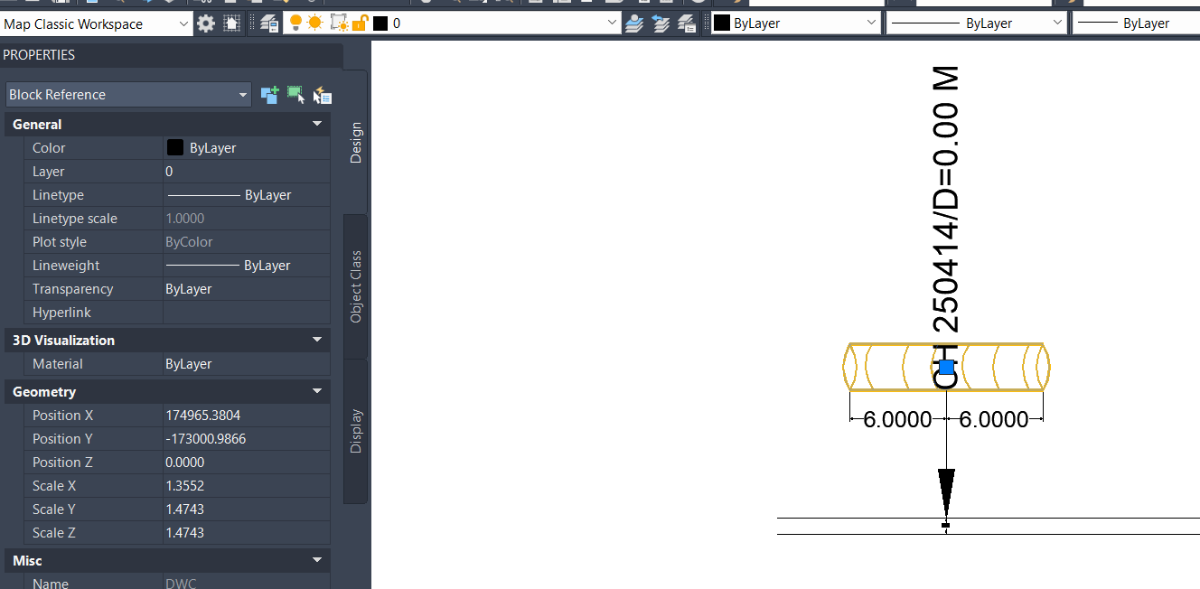1200x589 pixels.
Task: Click Layer Previous icon
Action: [x=660, y=23]
